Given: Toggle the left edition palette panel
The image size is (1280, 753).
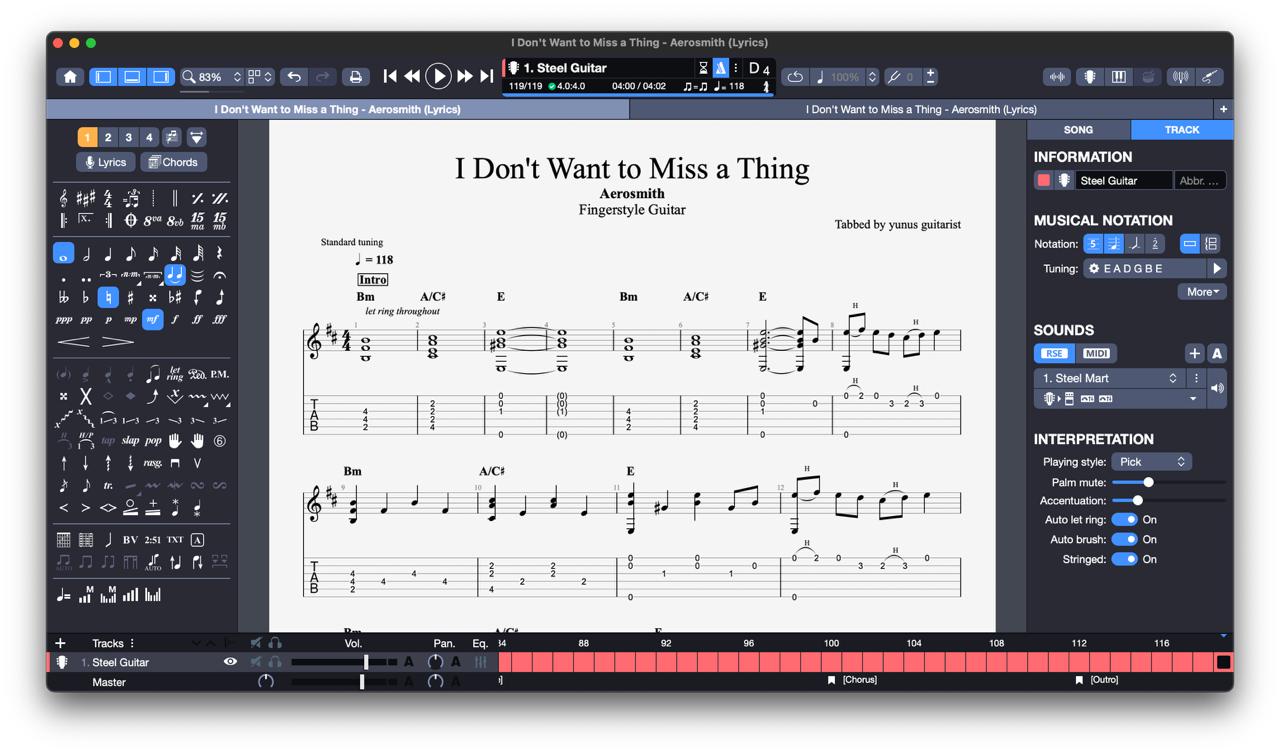Looking at the screenshot, I should click(x=103, y=77).
